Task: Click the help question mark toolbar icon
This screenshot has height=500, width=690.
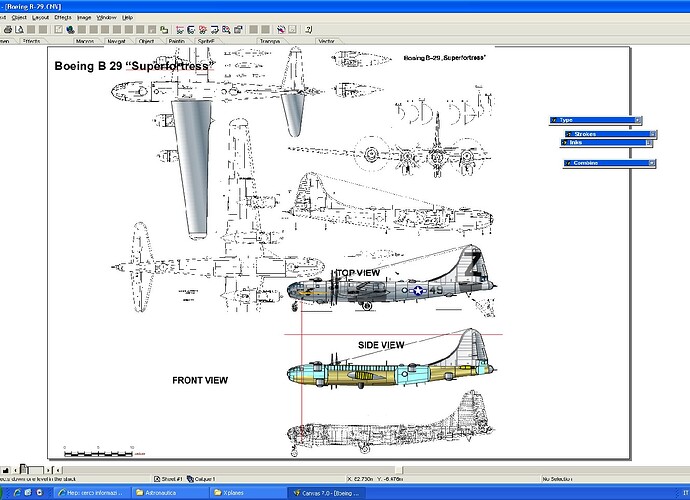Action: [x=308, y=29]
